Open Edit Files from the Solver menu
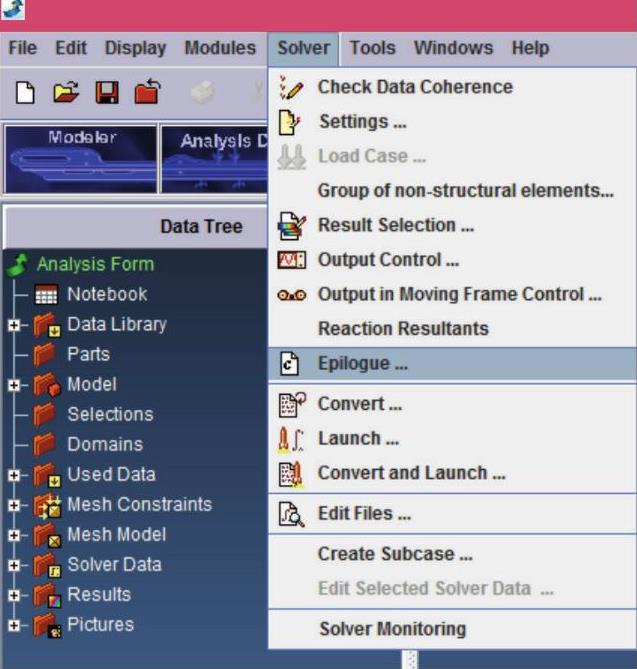 point(364,514)
